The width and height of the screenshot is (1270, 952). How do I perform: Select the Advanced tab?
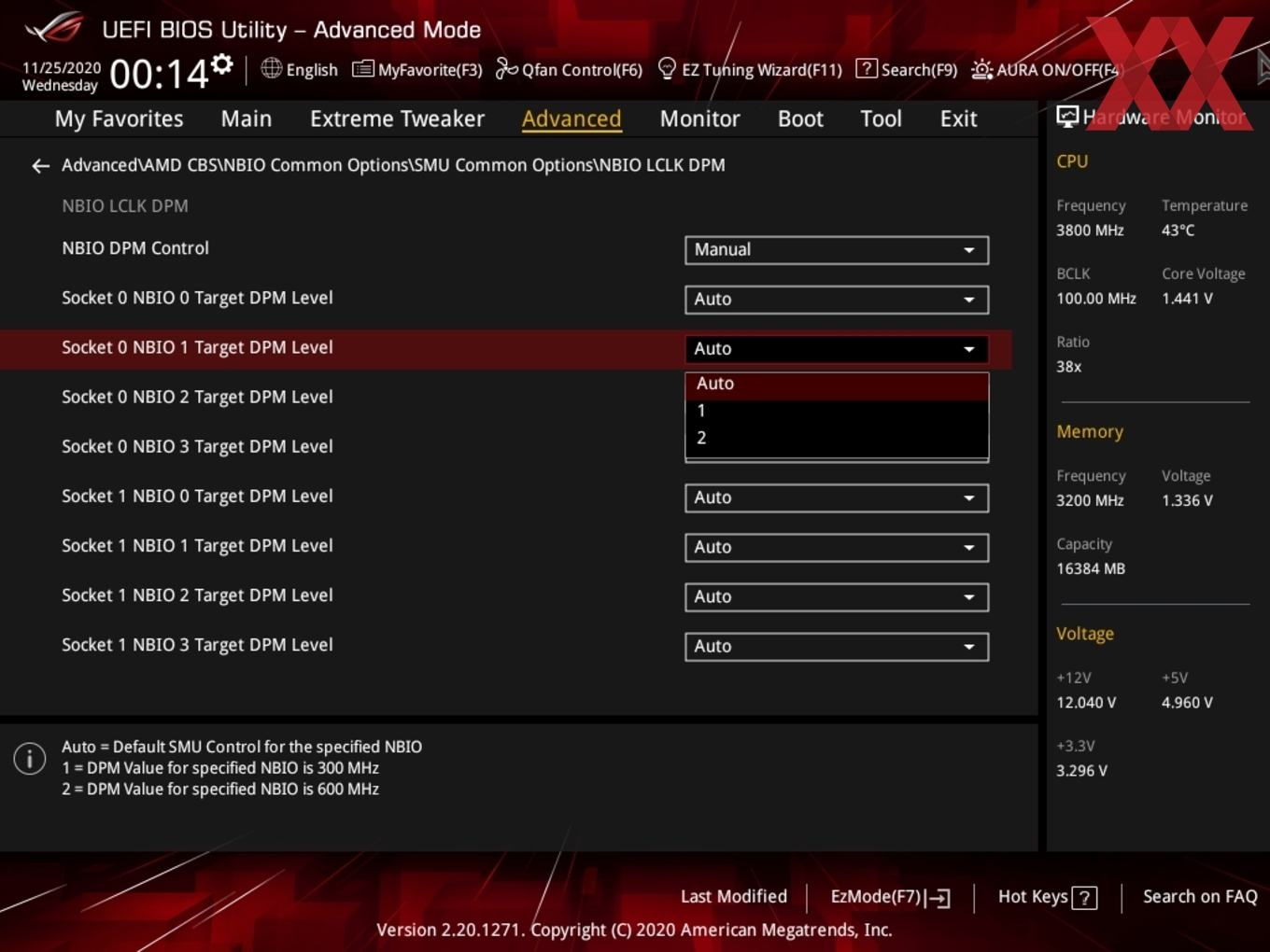571,119
